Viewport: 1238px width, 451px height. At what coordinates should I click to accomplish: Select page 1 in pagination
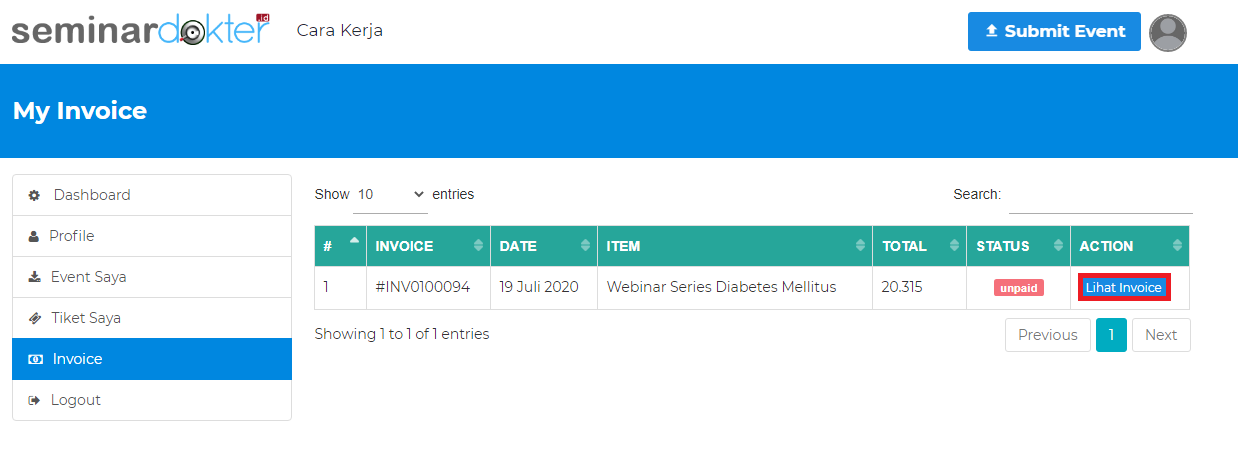1111,335
